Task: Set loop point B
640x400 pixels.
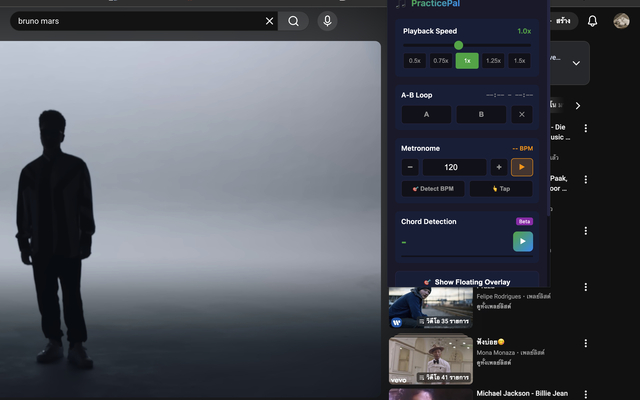Action: click(481, 115)
